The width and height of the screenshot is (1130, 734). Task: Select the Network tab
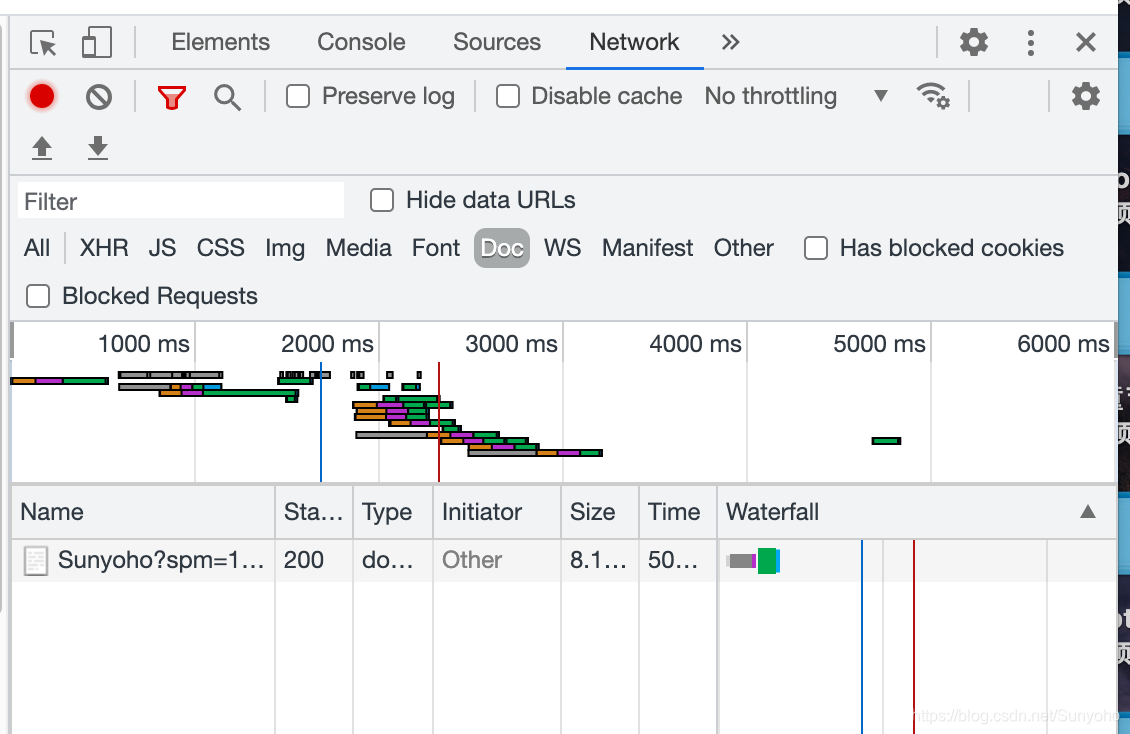[x=634, y=42]
